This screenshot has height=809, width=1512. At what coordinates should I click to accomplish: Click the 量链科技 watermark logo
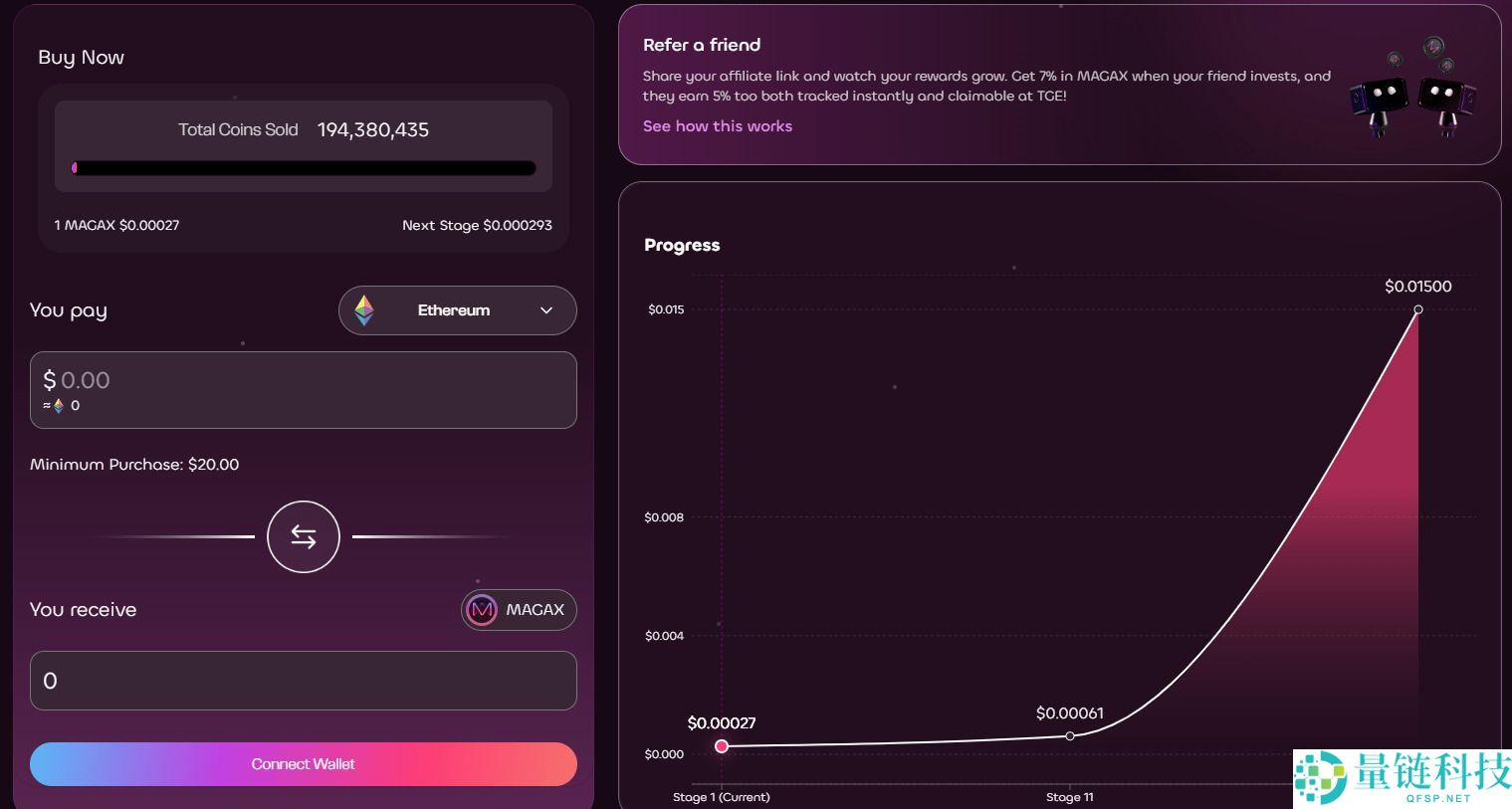(1403, 778)
